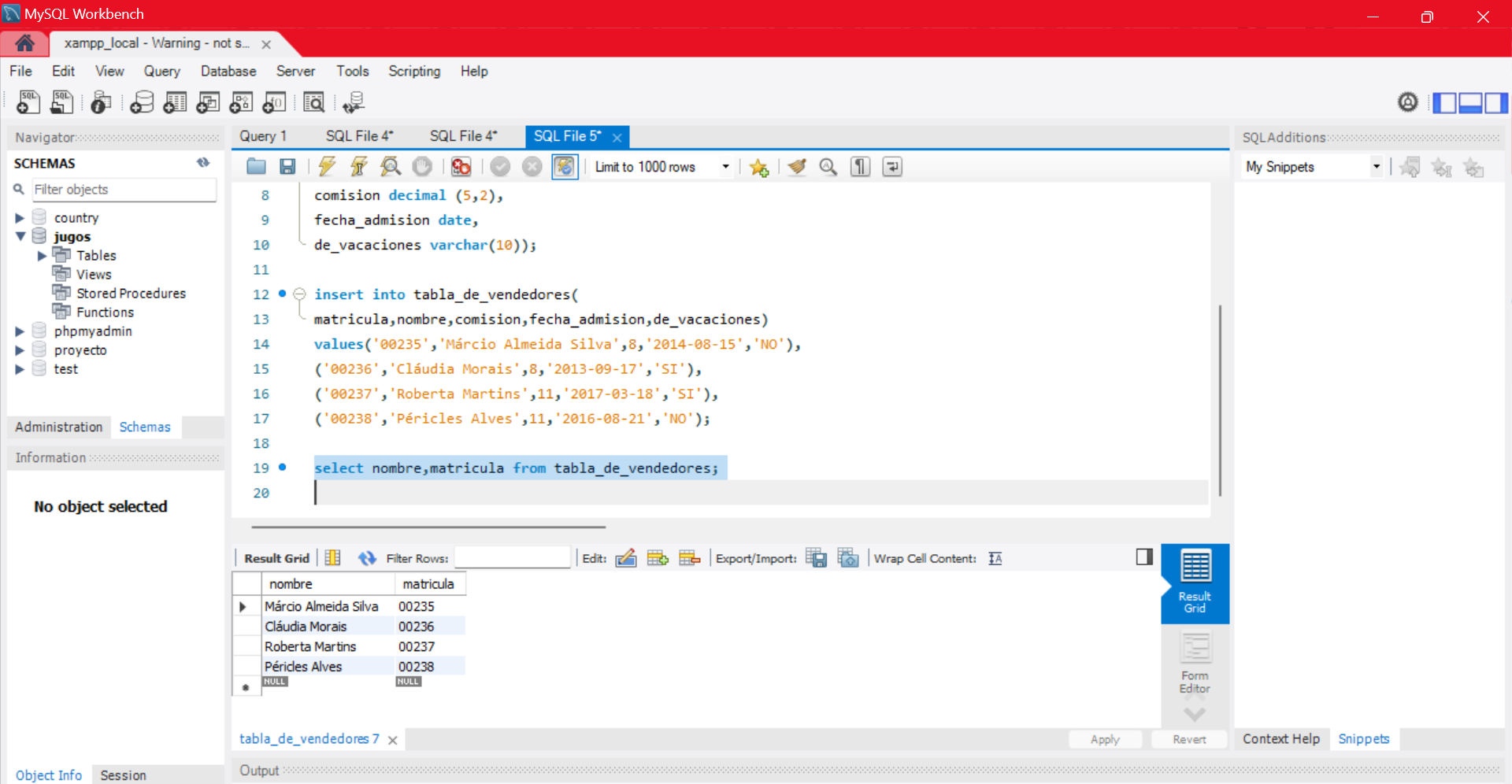Open script file folder icon in editor
This screenshot has width=1512, height=784.
tap(256, 166)
